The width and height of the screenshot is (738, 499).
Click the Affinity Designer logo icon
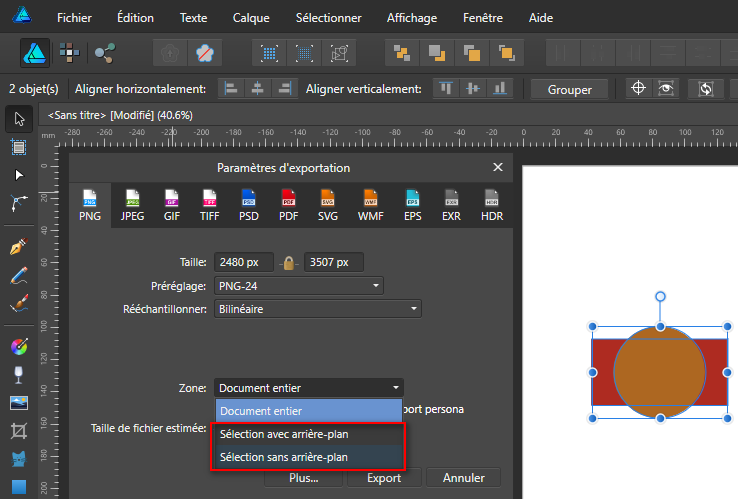coord(22,15)
